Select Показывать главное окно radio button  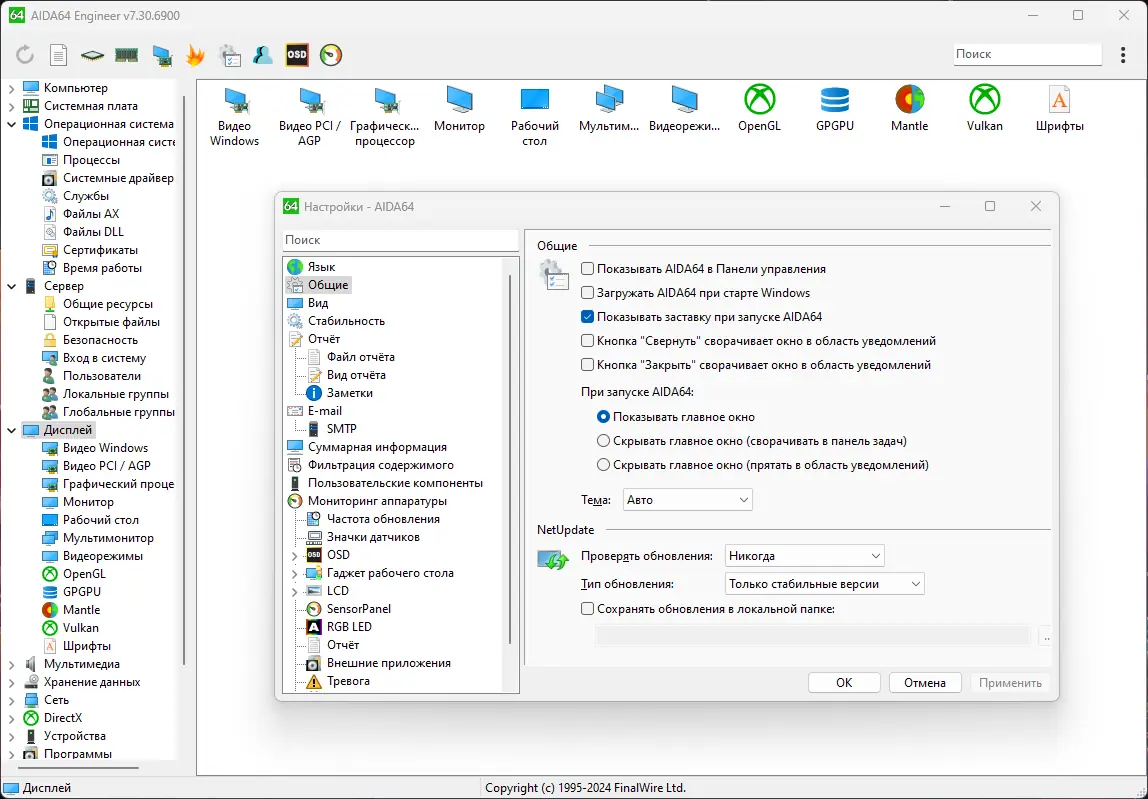[603, 417]
